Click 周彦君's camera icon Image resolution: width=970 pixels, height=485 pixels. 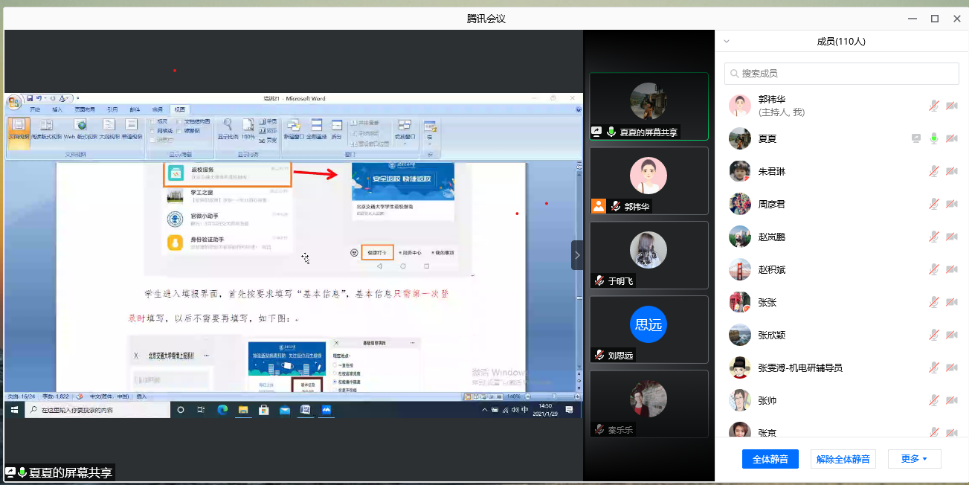pos(951,204)
